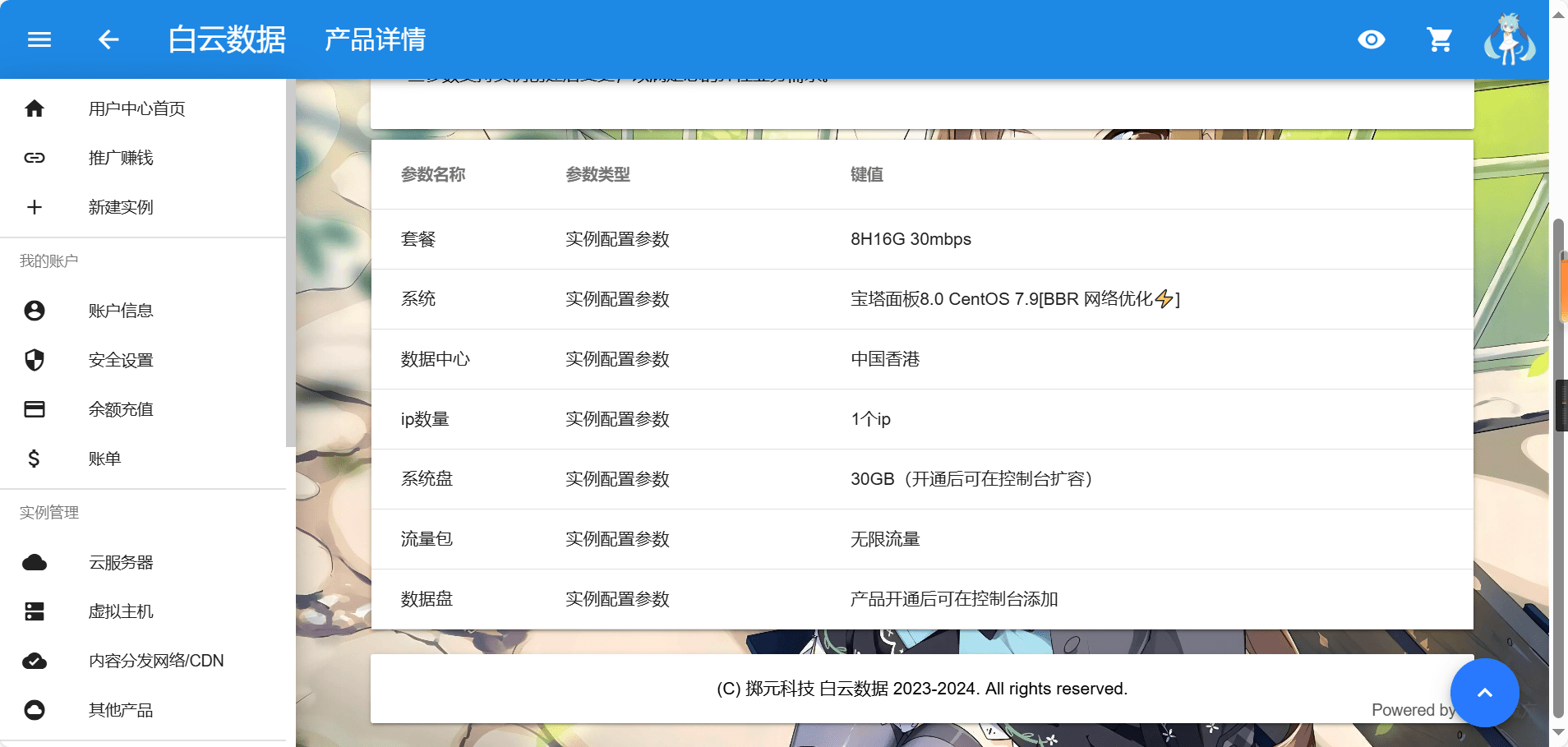Click the server icon for 虚拟主机
Screen dimensions: 1568x747
[x=35, y=611]
